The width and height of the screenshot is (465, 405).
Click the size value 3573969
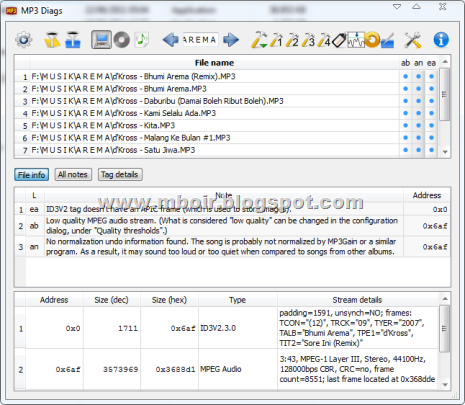click(121, 369)
